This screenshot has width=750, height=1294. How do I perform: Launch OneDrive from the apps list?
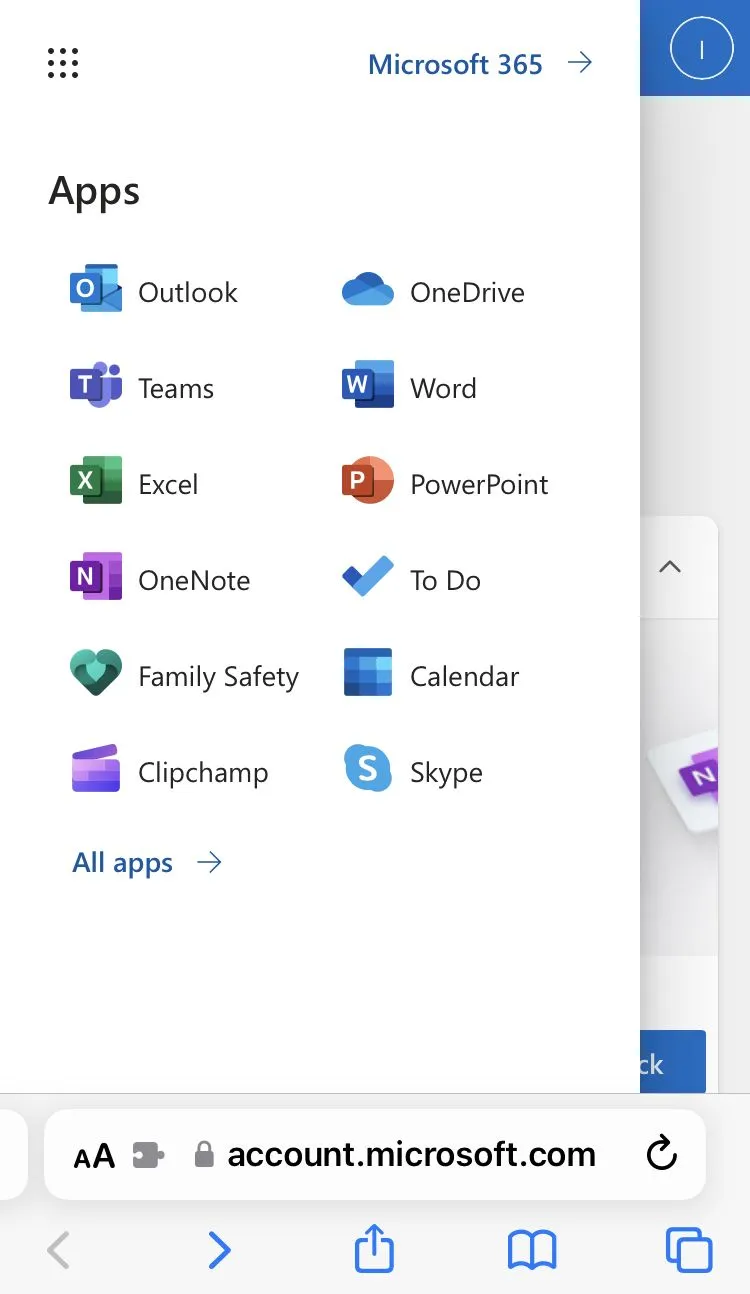[x=368, y=291]
